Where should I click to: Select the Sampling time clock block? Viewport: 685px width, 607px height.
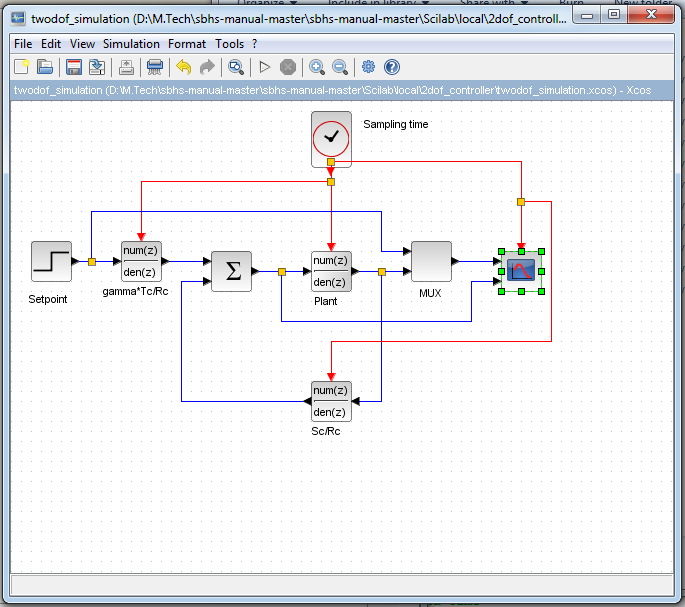331,138
